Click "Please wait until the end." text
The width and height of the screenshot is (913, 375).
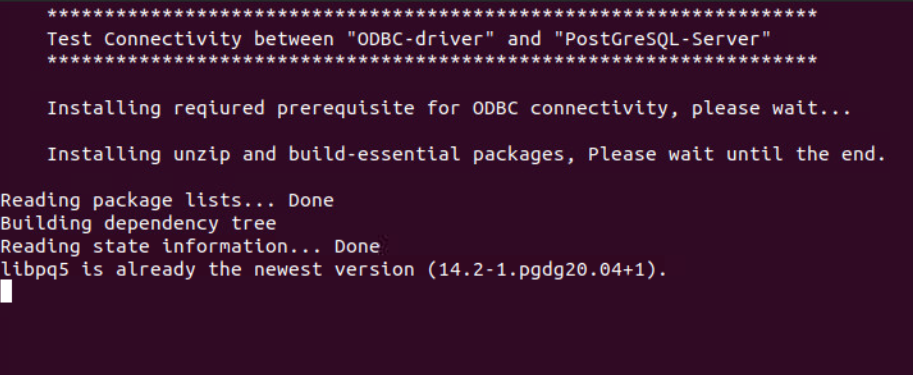click(x=737, y=154)
